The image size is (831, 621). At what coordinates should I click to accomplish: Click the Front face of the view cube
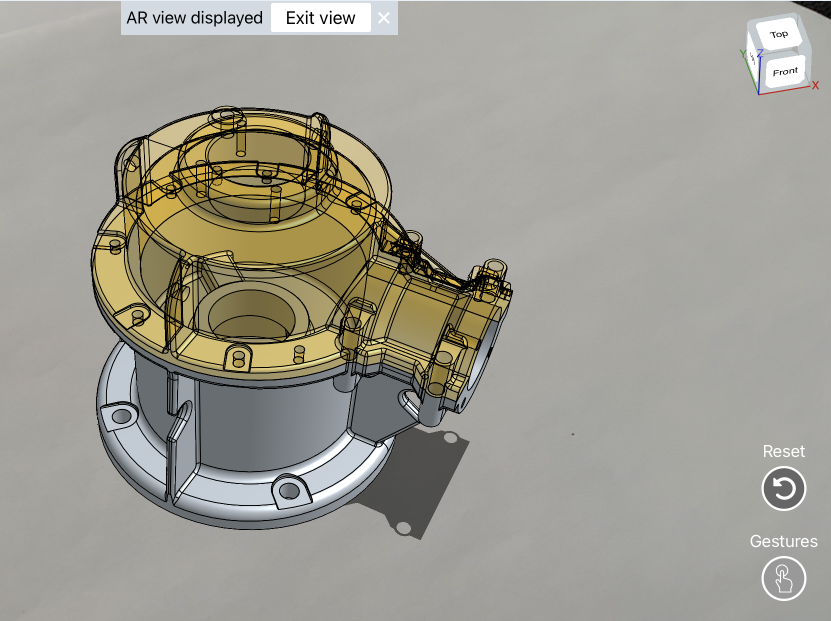pos(784,70)
